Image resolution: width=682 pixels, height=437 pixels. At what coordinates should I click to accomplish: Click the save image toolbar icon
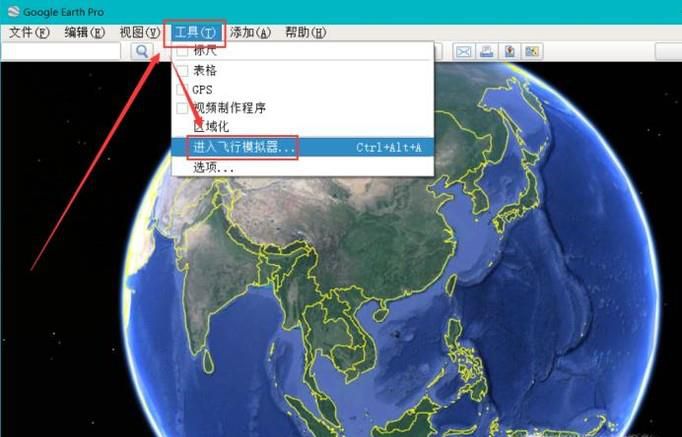coord(510,52)
